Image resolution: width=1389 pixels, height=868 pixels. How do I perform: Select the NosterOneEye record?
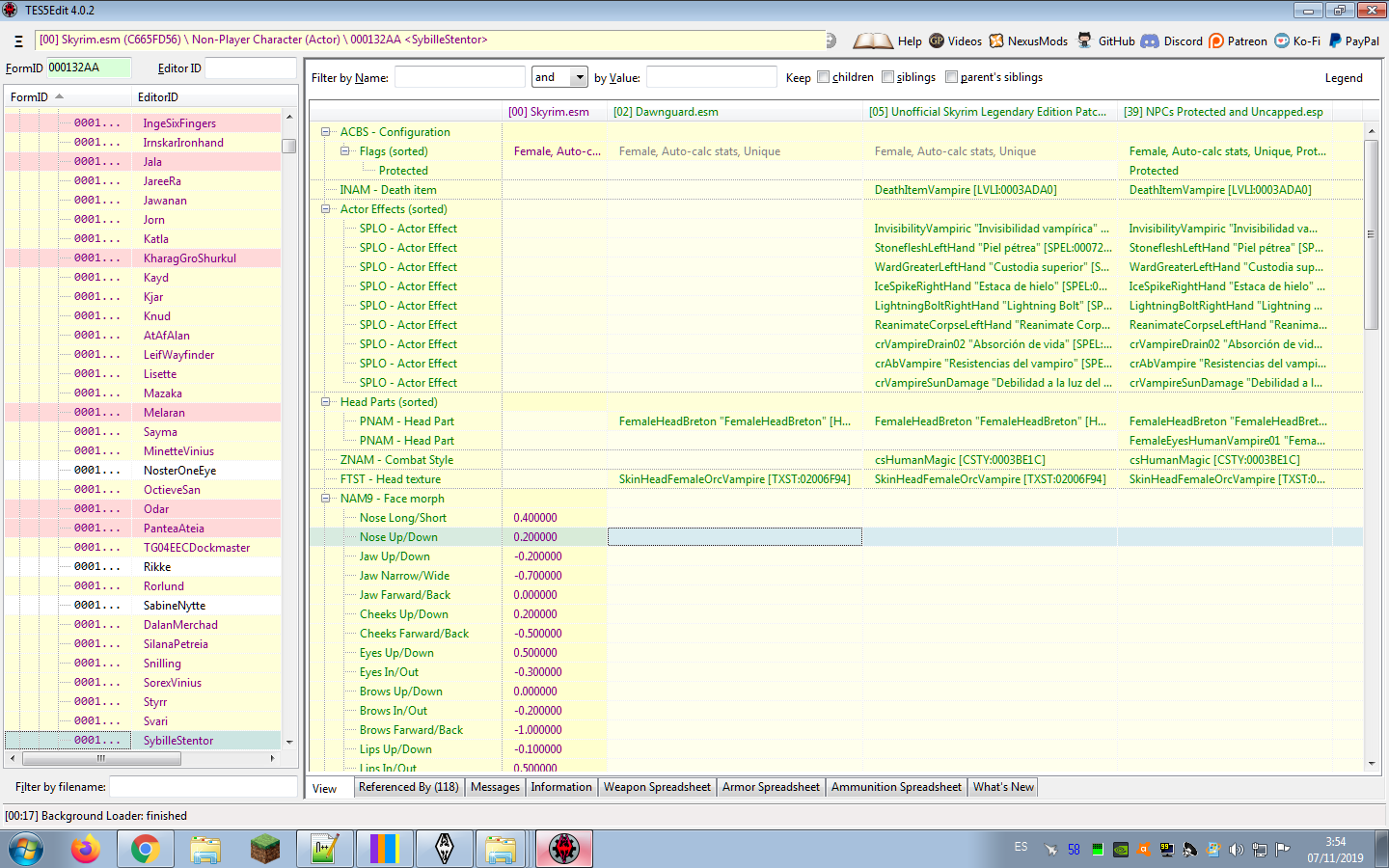[143, 471]
